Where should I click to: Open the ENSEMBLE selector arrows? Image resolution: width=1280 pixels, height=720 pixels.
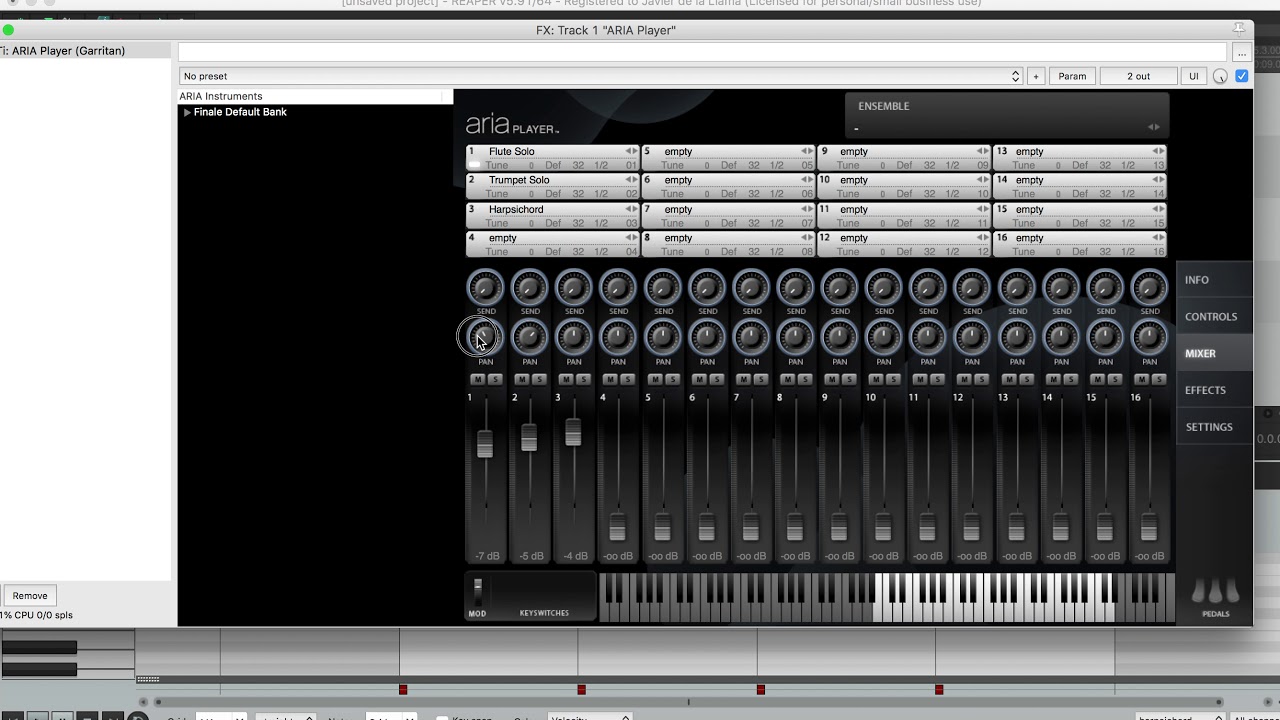point(1154,127)
